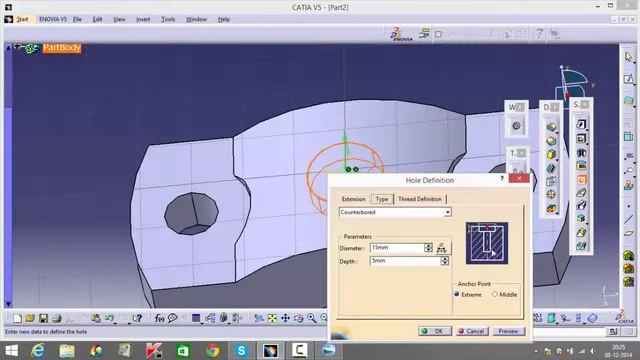Click the Plane reference element icon

tap(629, 233)
